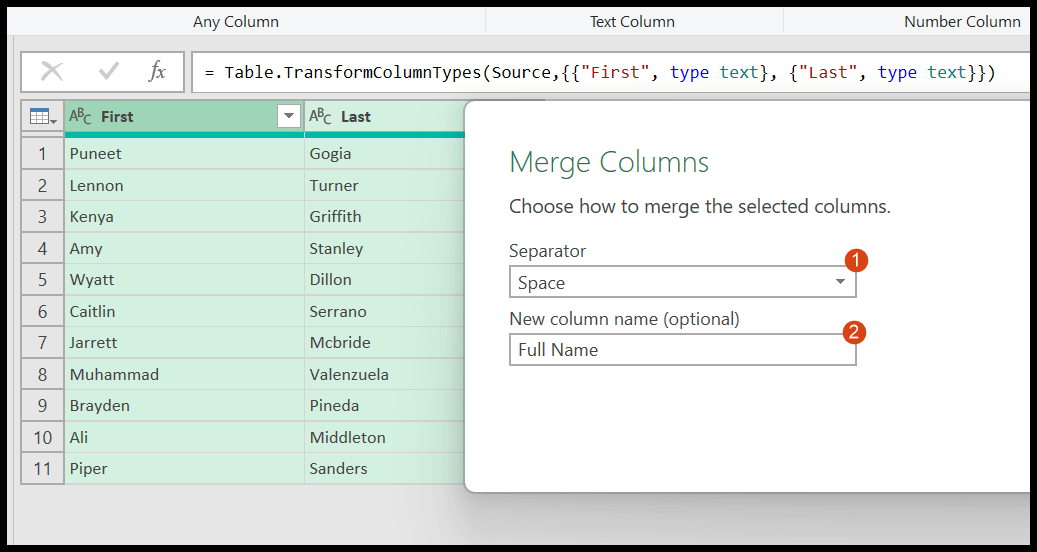Select row number 7 header
The height and width of the screenshot is (552, 1037).
tap(42, 342)
